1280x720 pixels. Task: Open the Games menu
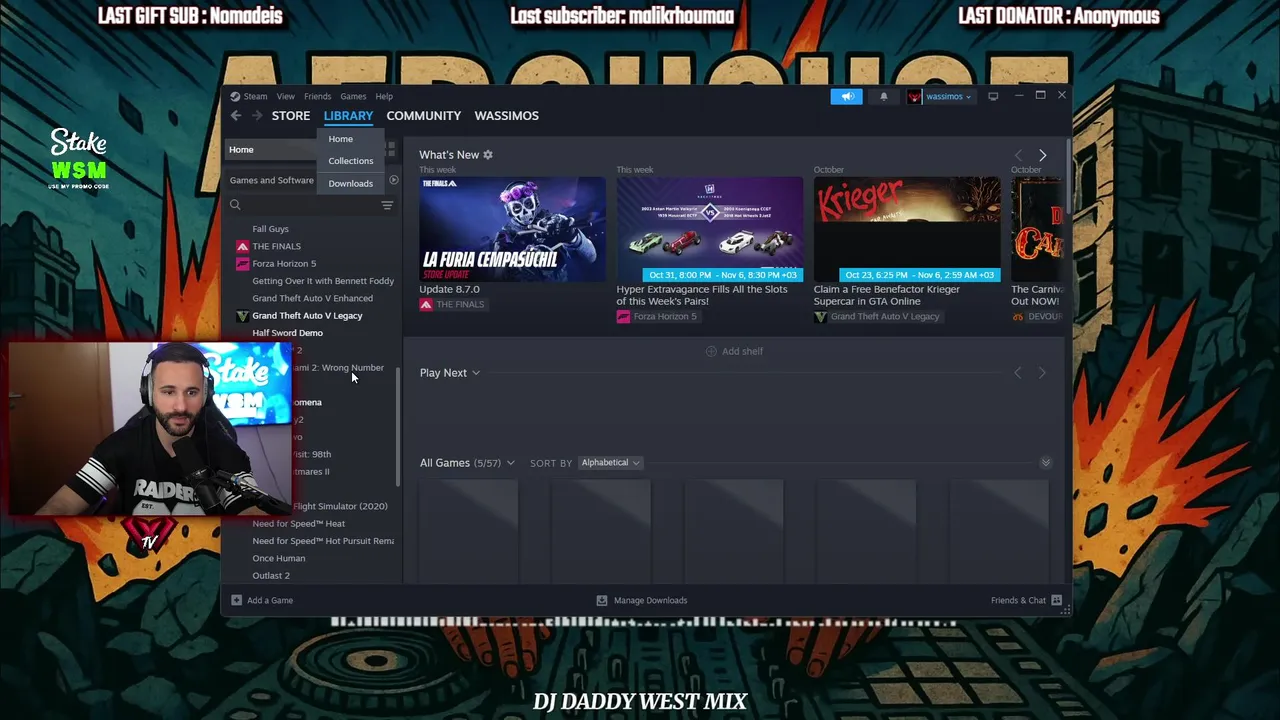353,96
